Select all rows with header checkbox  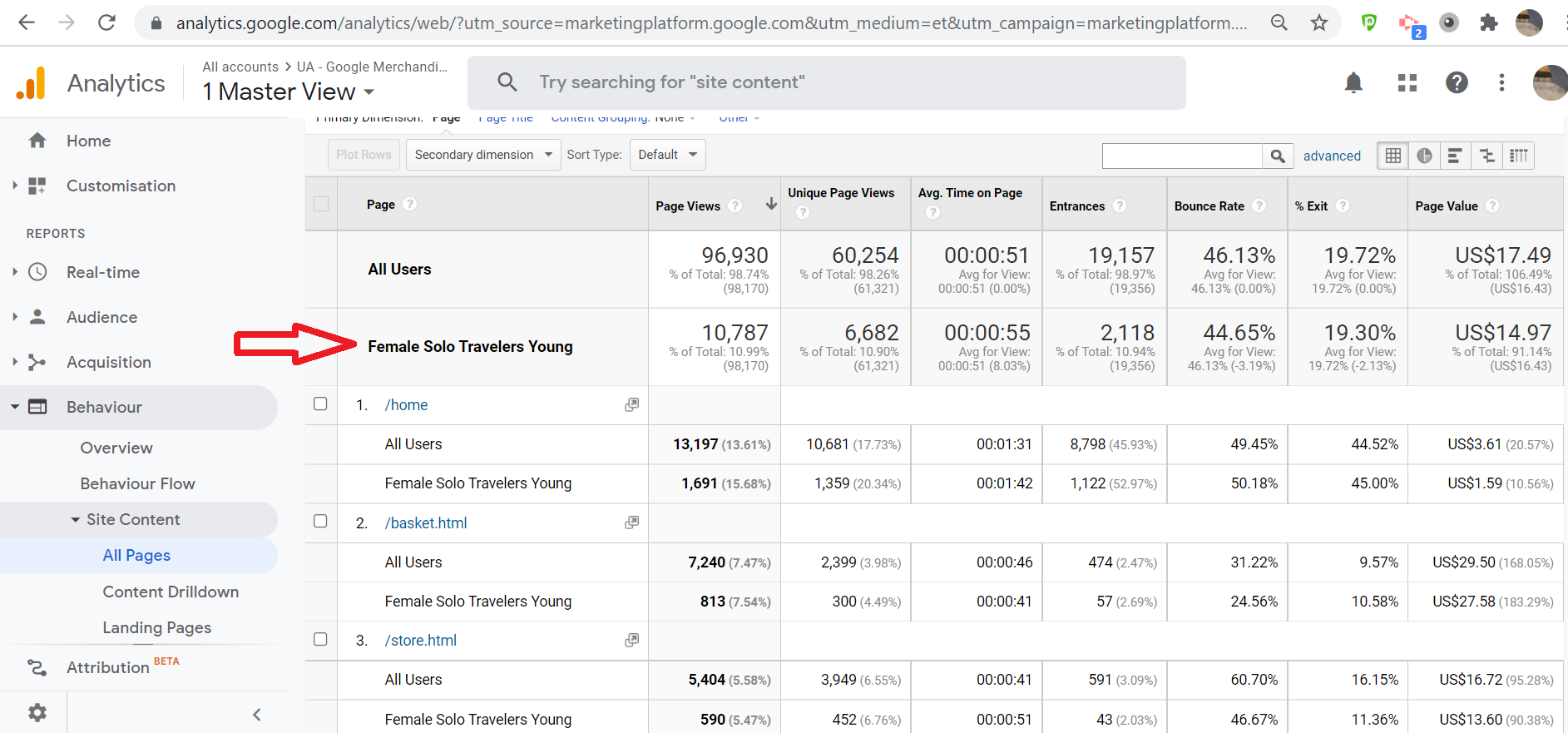click(x=321, y=204)
